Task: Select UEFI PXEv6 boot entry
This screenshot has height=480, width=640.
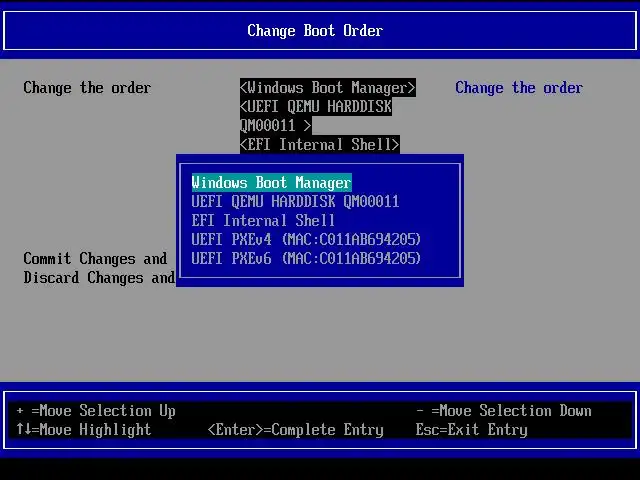Action: click(306, 258)
